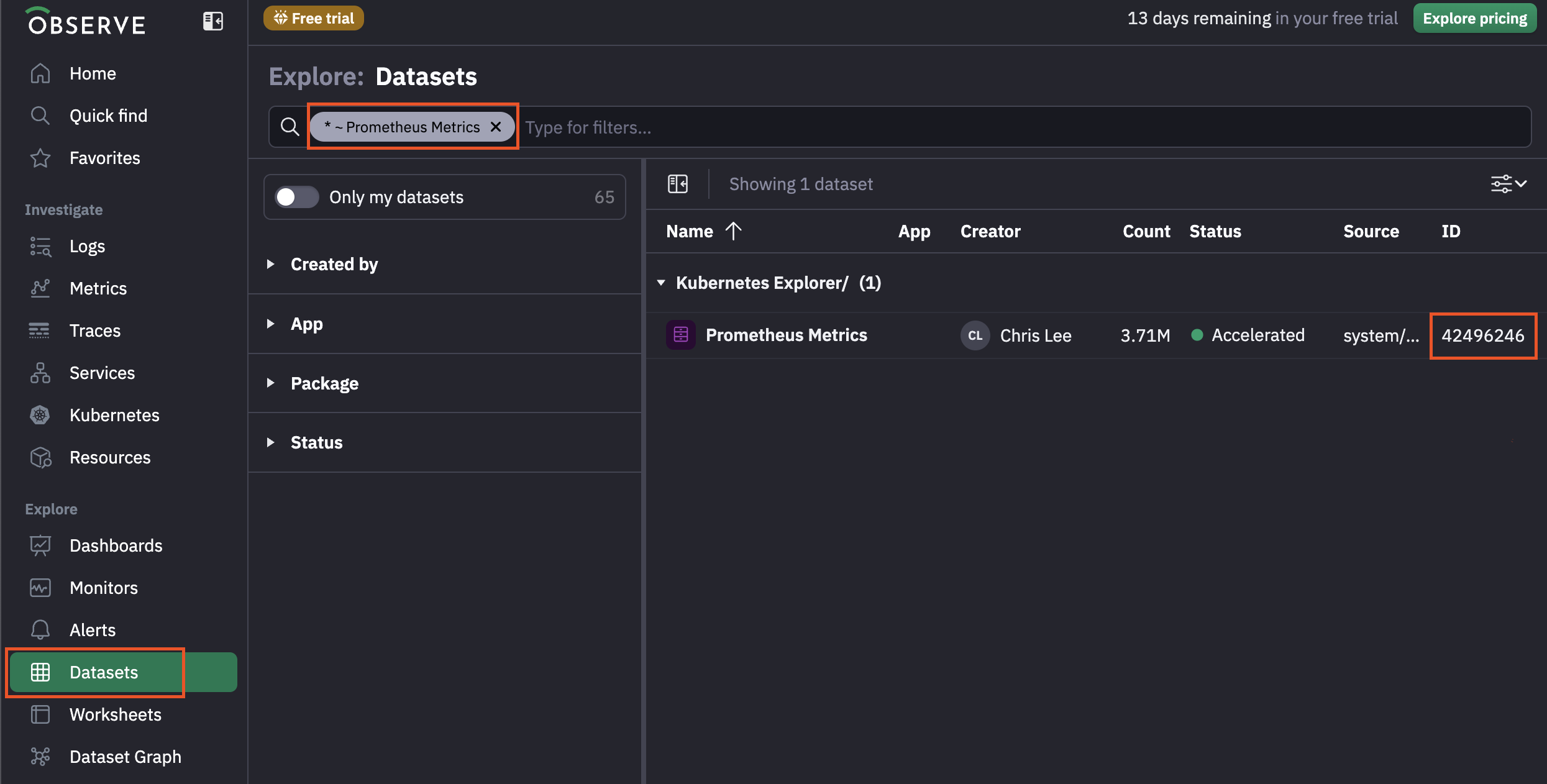This screenshot has height=784, width=1547.
Task: Click the Dataset Graph node icon
Action: [40, 757]
